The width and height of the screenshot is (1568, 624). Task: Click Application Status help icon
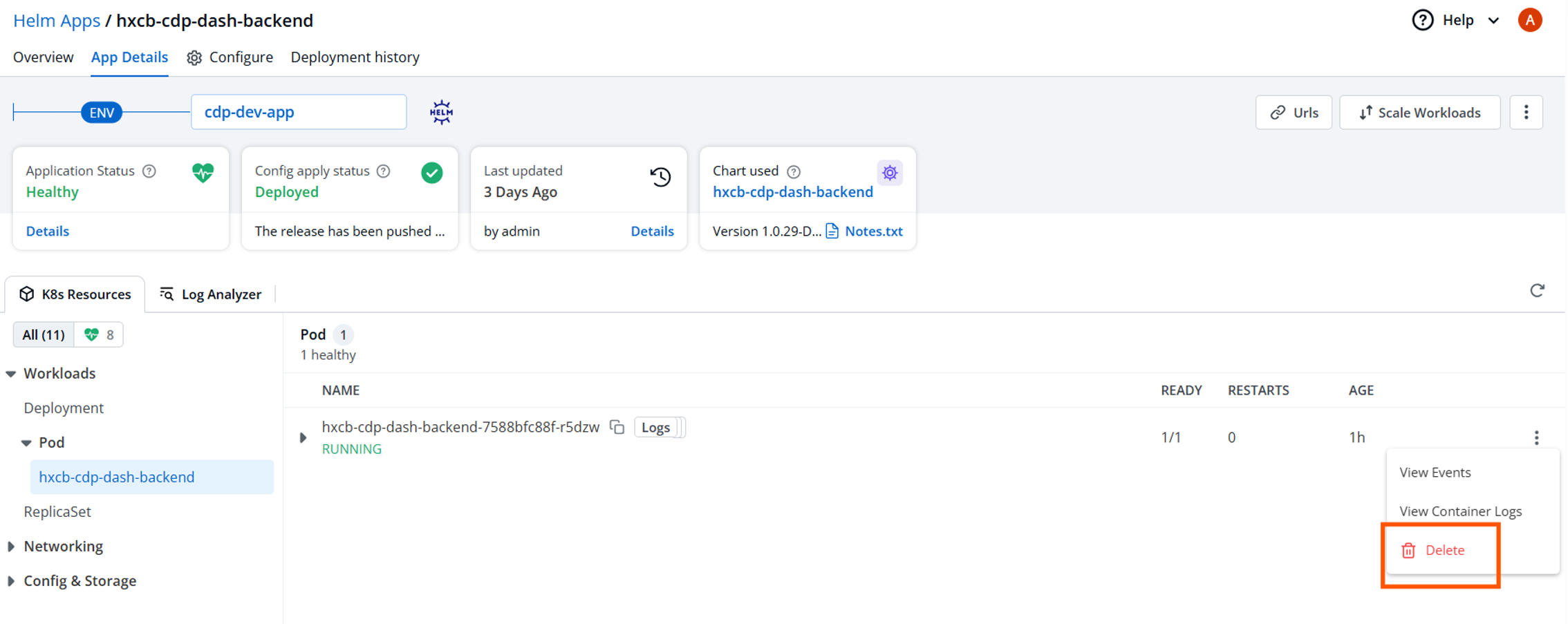(149, 171)
